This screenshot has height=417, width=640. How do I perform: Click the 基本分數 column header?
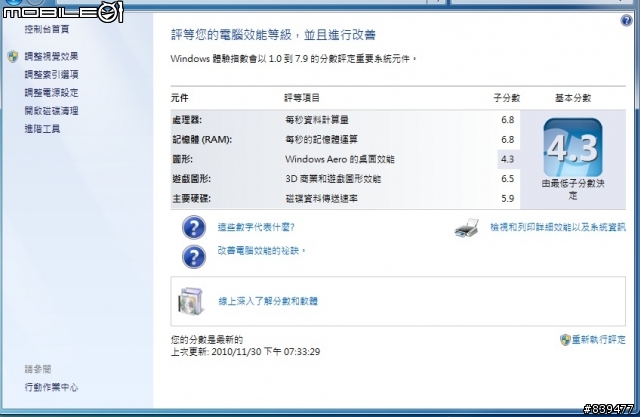(573, 98)
